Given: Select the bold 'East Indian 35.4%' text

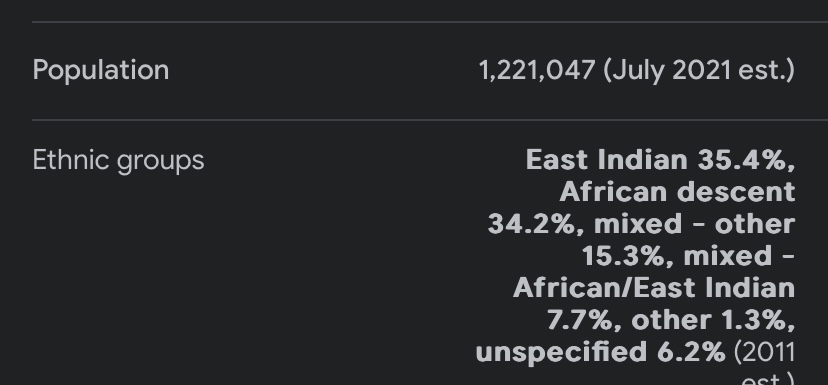Looking at the screenshot, I should (x=660, y=159).
